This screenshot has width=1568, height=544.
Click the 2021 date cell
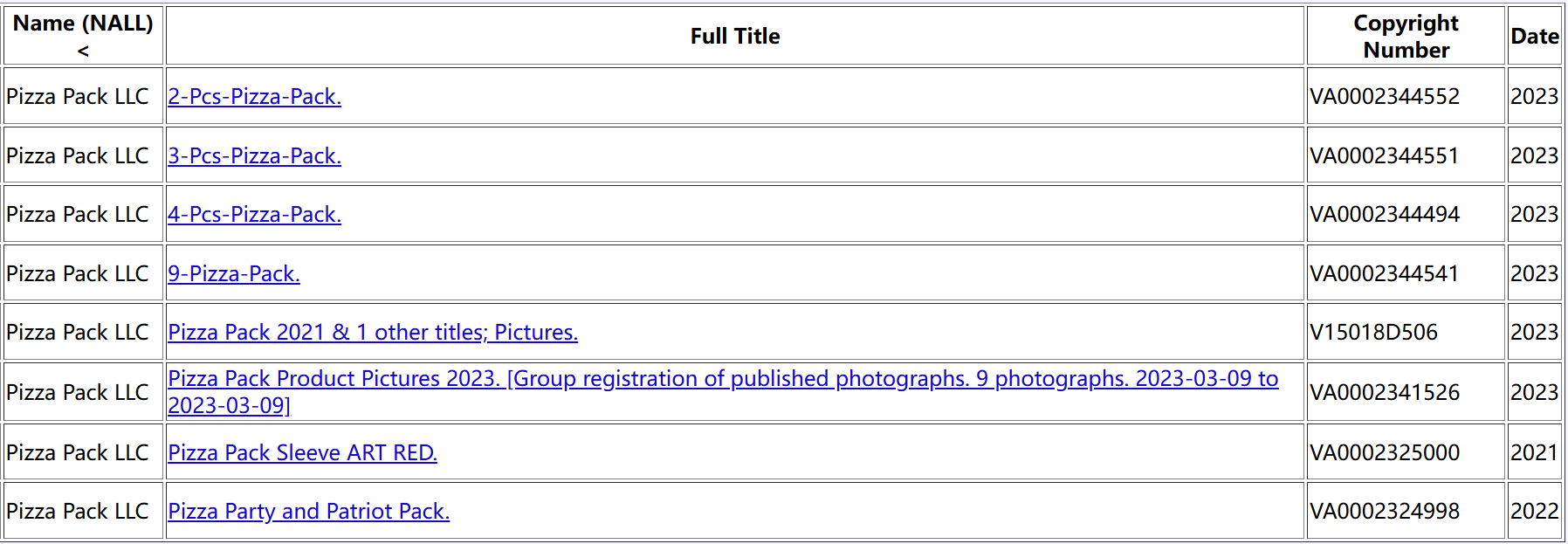point(1534,452)
